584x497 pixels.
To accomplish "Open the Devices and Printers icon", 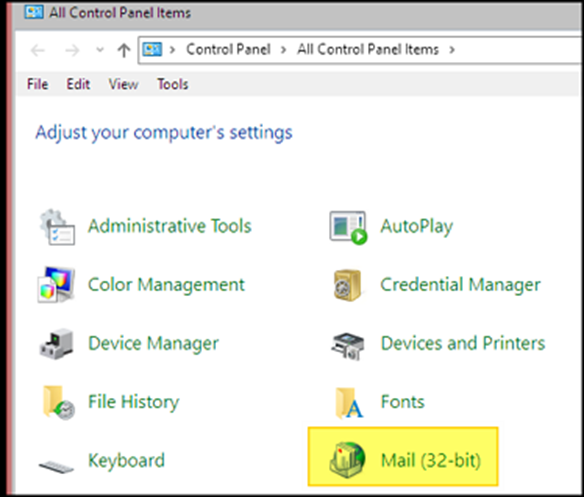I will pos(347,346).
